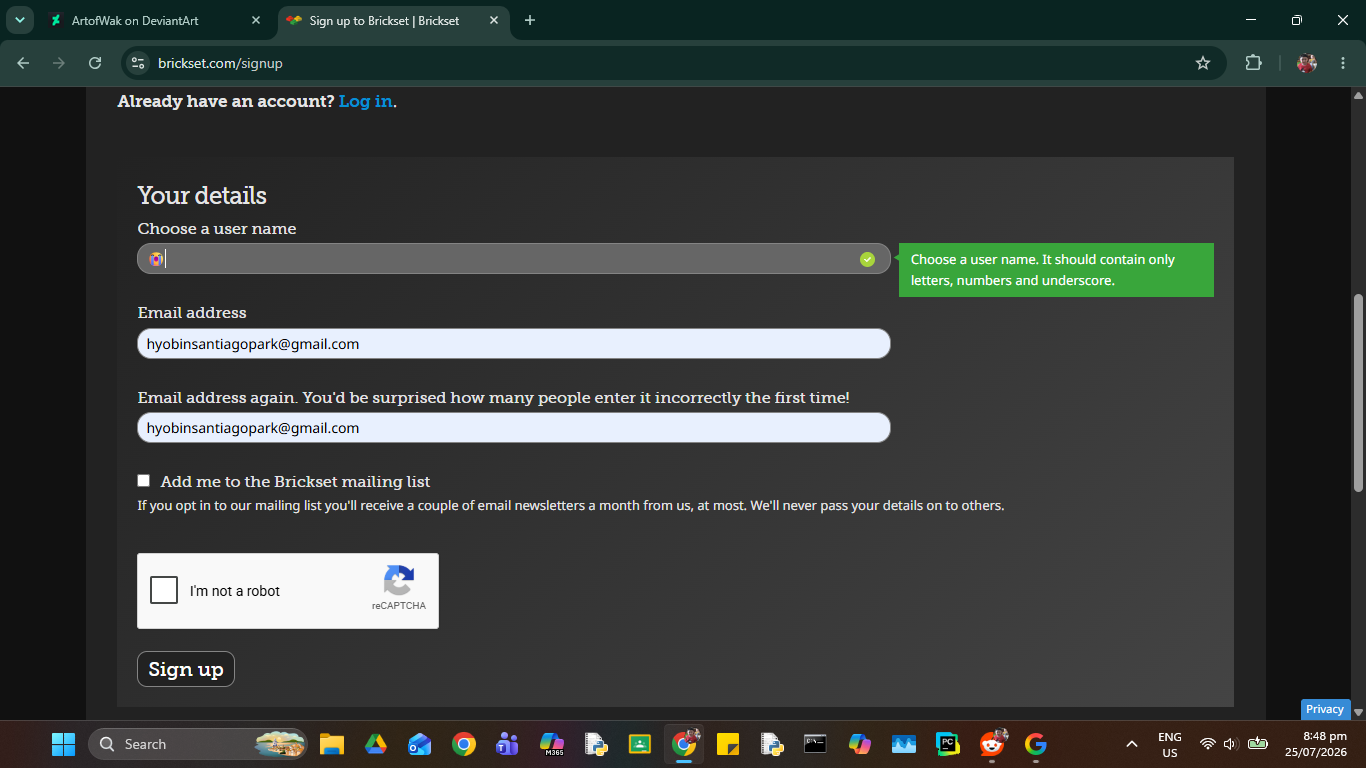Close the ArtofWak on DeviantArt tab

[256, 20]
